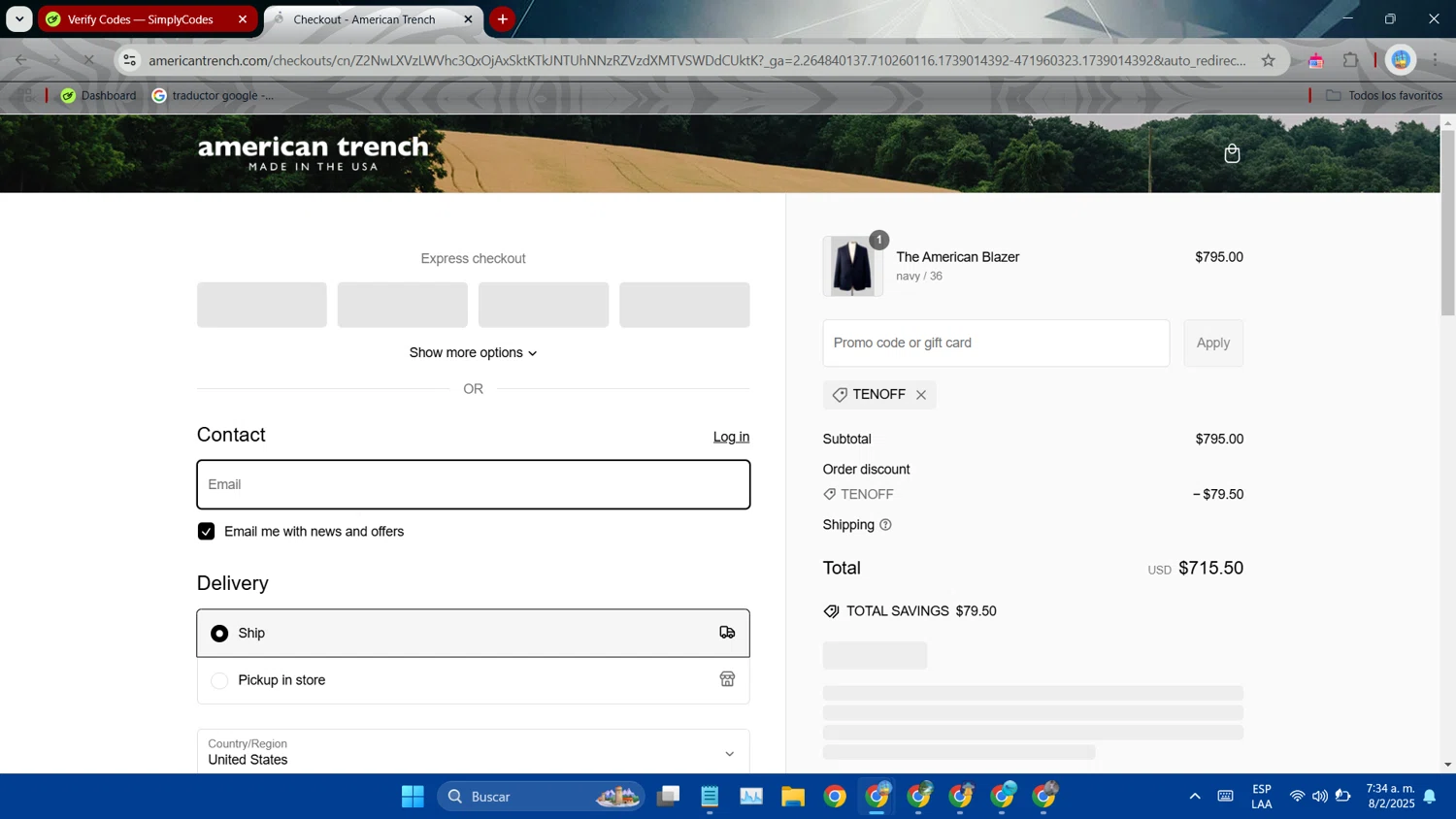The image size is (1456, 819).
Task: Click into the Email contact field
Action: [473, 484]
